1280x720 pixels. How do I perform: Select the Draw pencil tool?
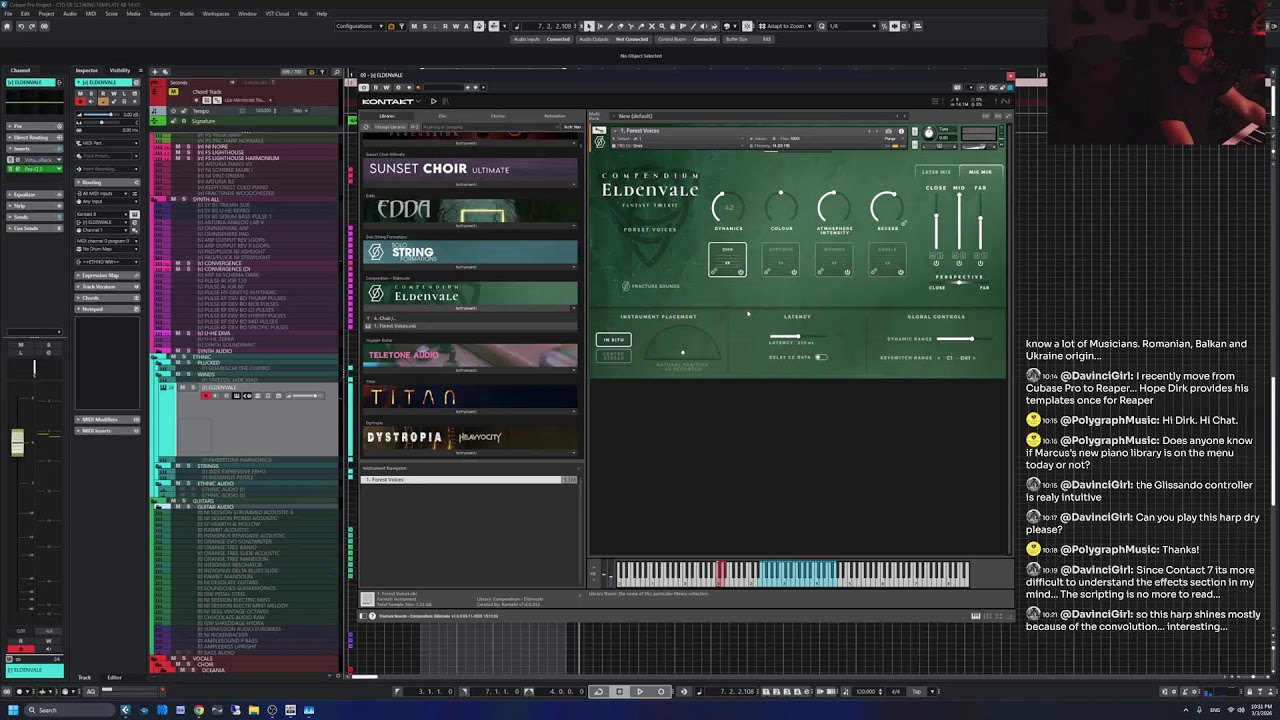tap(610, 26)
